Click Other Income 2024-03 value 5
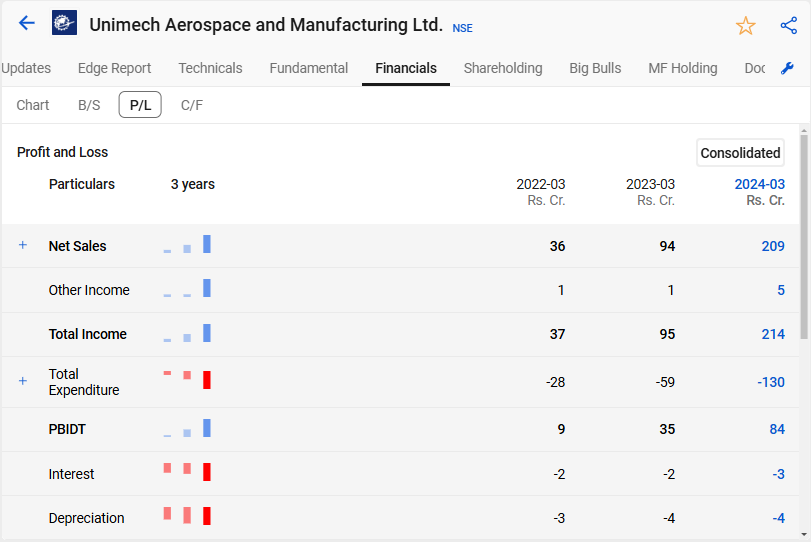This screenshot has width=811, height=542. click(x=781, y=290)
